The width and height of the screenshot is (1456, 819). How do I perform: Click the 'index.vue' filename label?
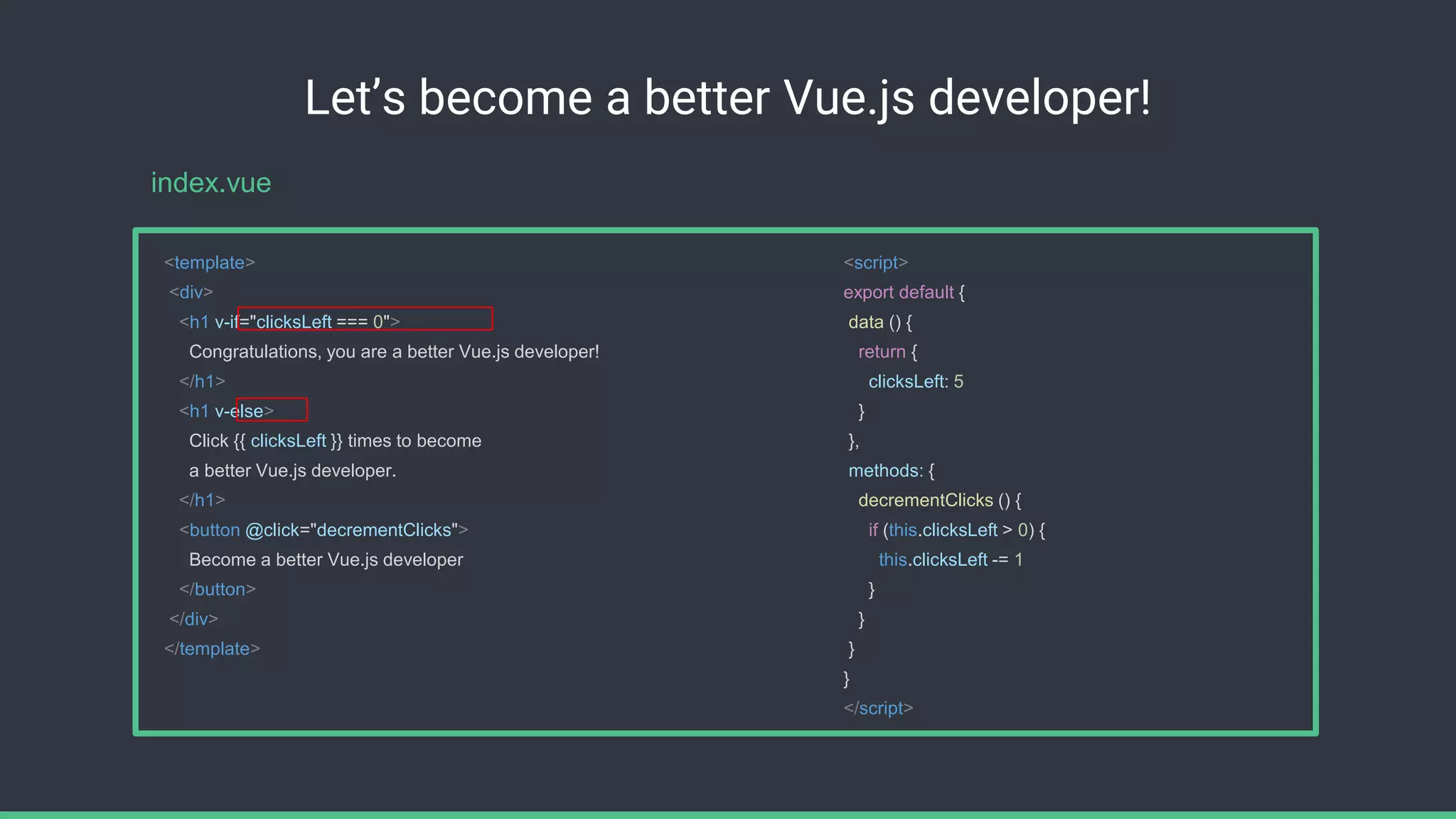click(x=211, y=183)
